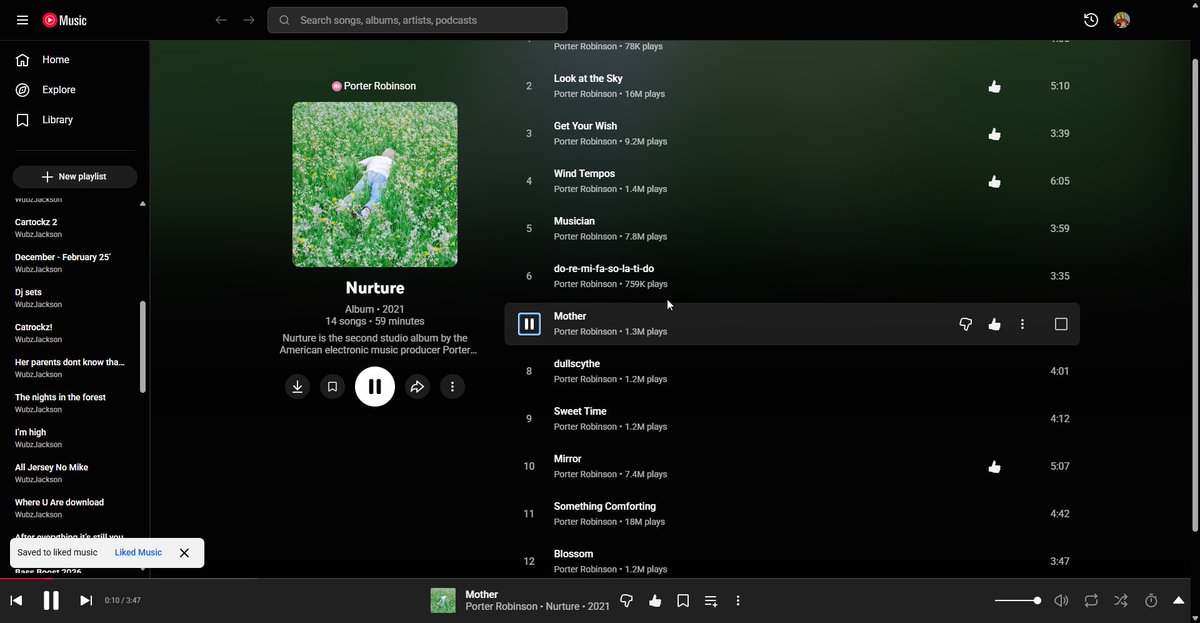Image resolution: width=1200 pixels, height=623 pixels.
Task: Click the now-playing thumbnail in player bar
Action: [443, 600]
